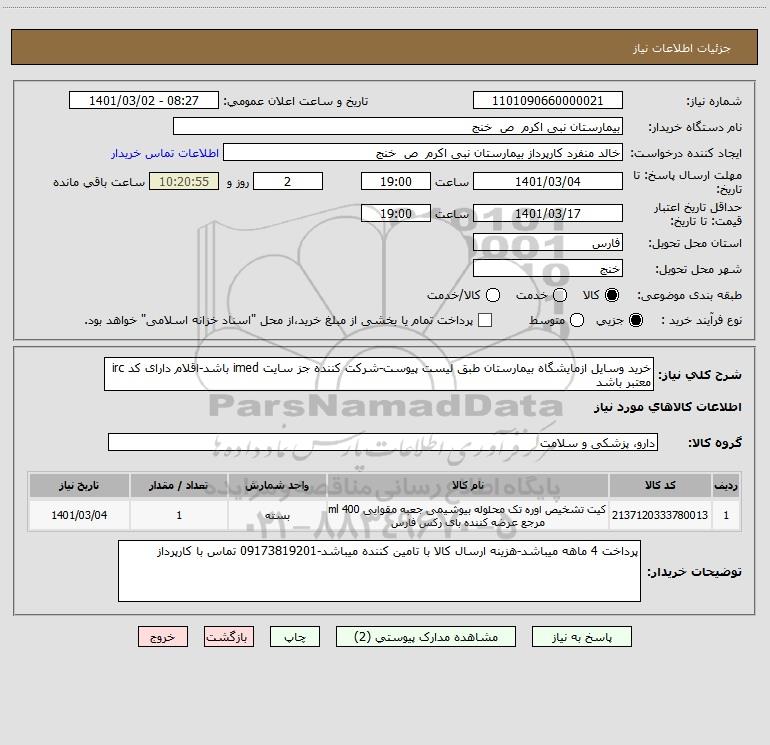Open the اطلاعات تماس خریدار link

pos(165,153)
